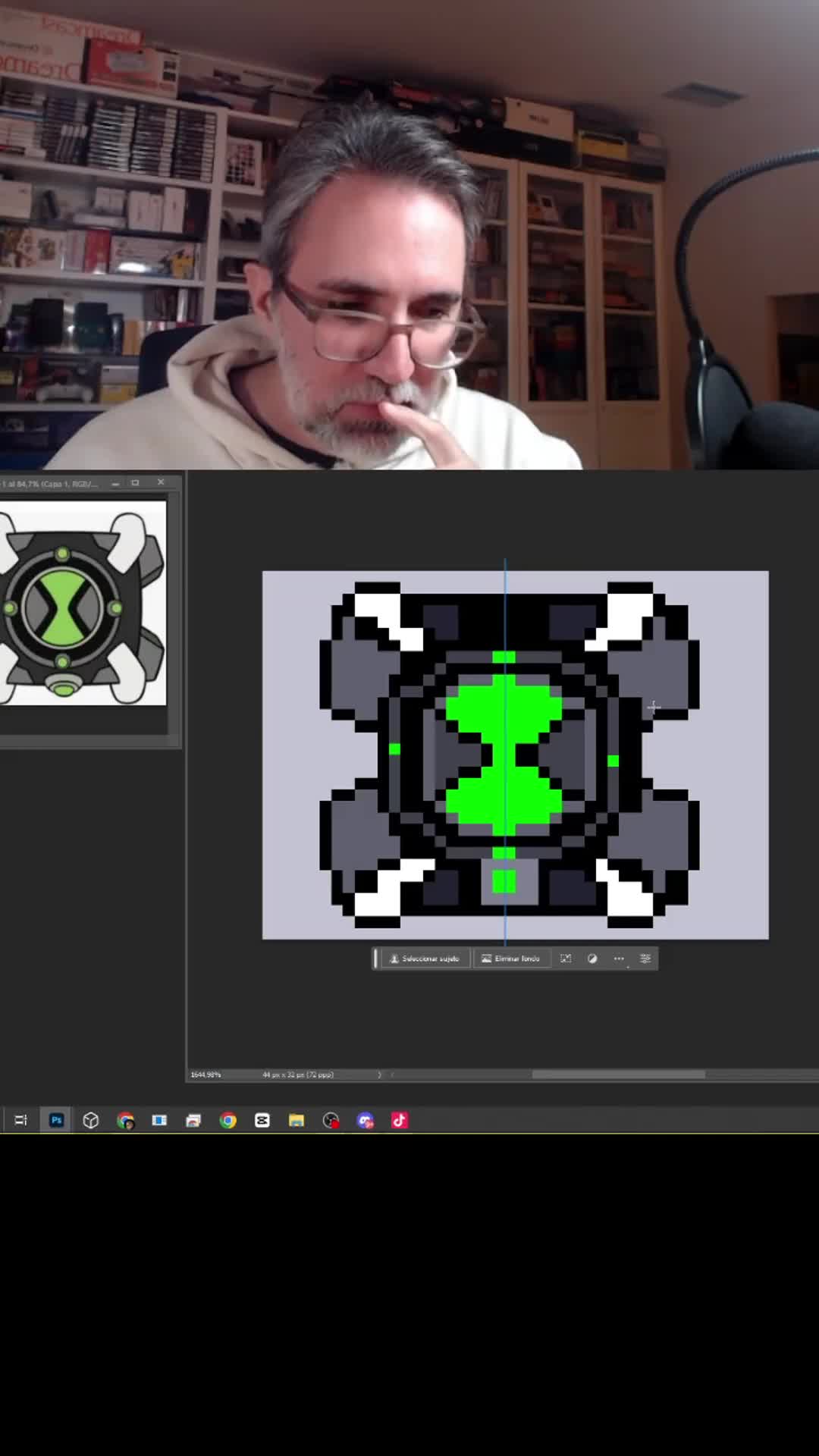819x1456 pixels.
Task: Open Chrome with profile picture on taskbar
Action: (x=125, y=1120)
